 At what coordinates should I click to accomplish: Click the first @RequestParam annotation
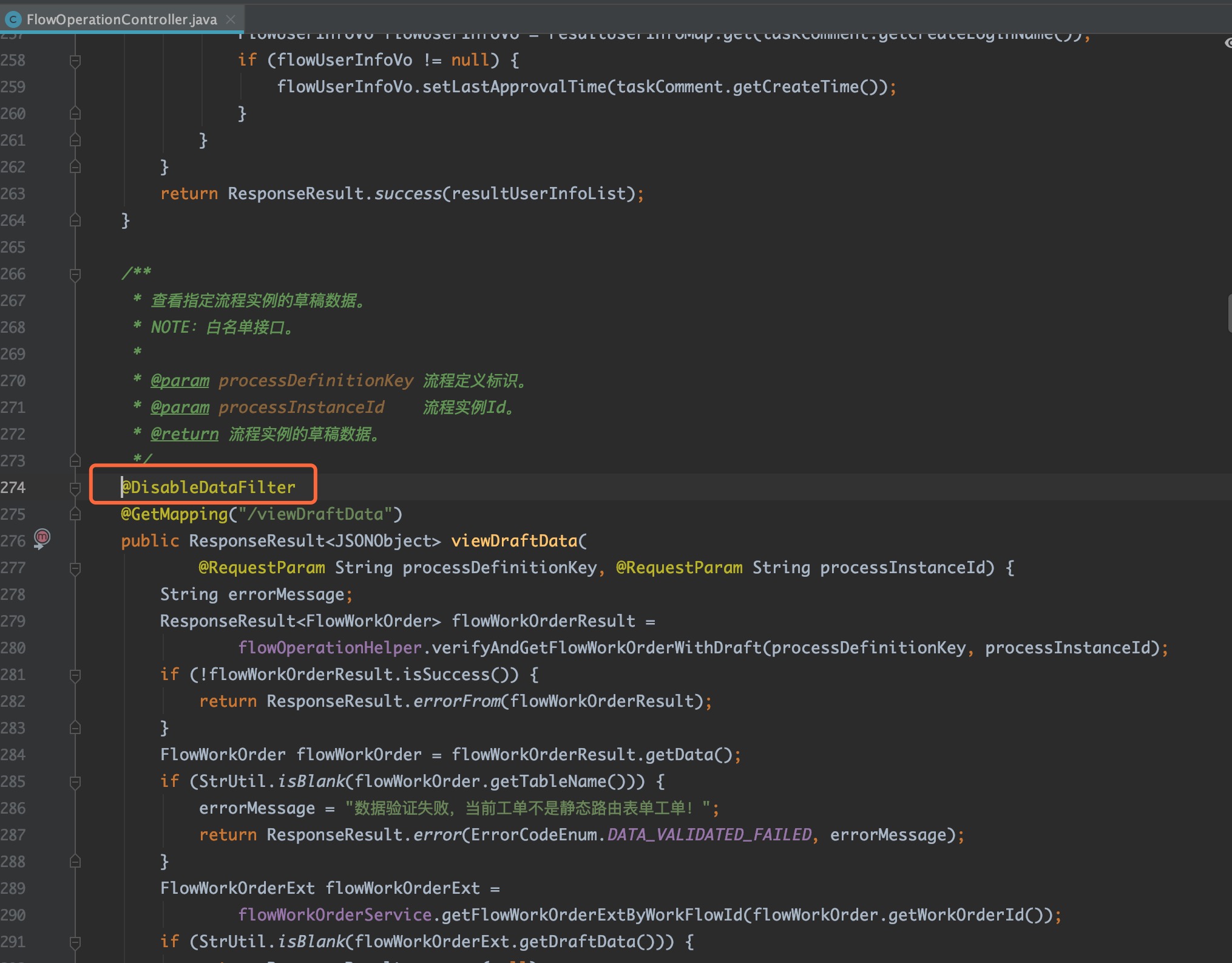coord(262,568)
